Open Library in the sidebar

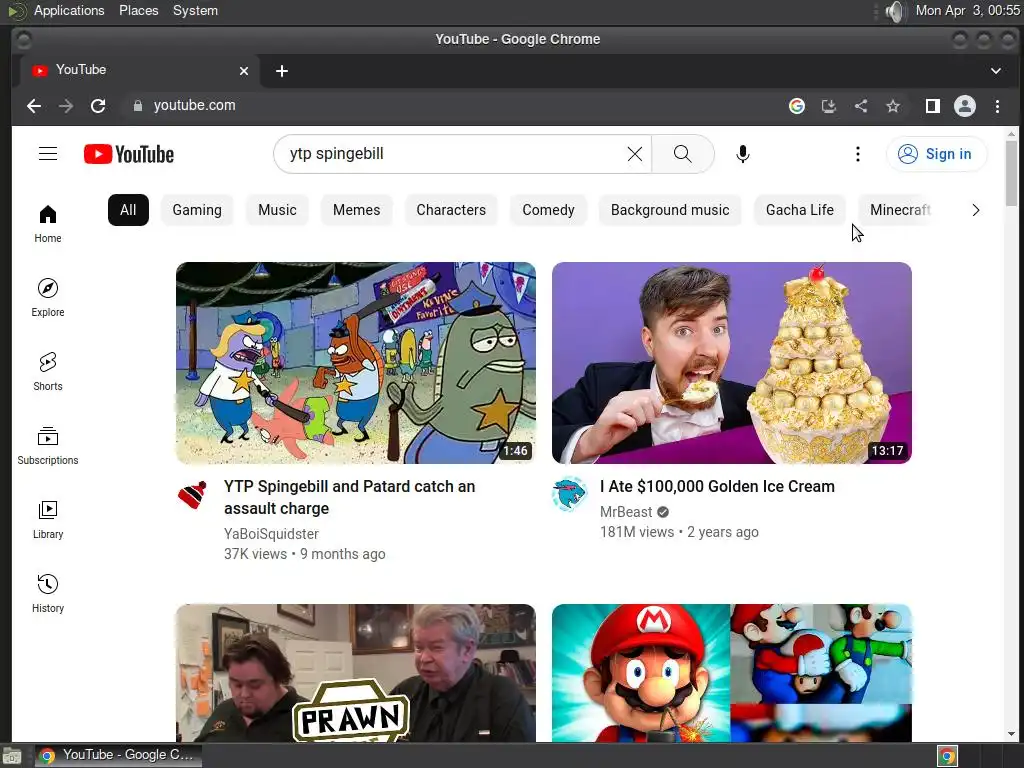pyautogui.click(x=48, y=520)
